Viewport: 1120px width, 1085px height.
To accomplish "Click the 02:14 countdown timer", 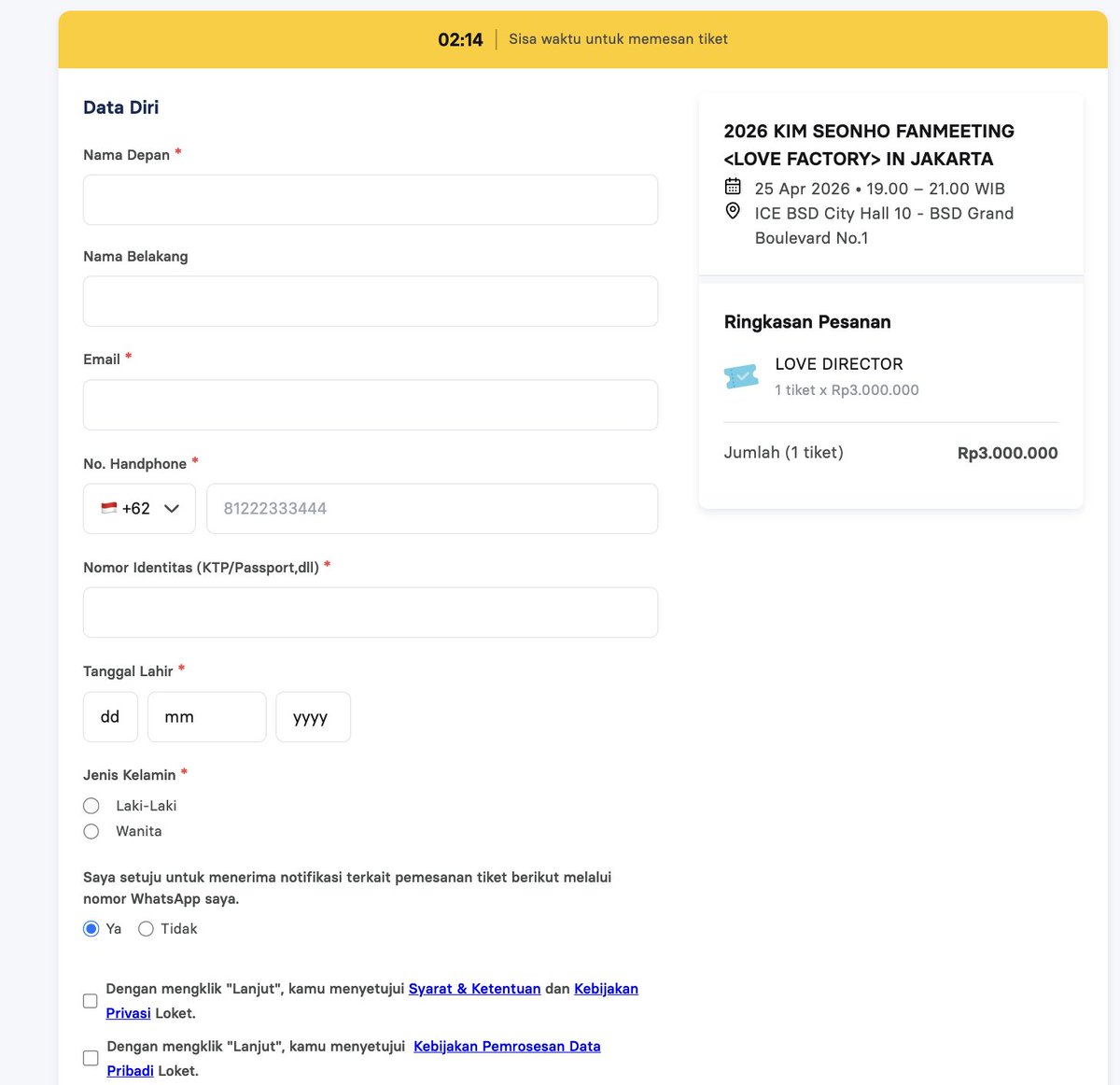I will point(461,39).
